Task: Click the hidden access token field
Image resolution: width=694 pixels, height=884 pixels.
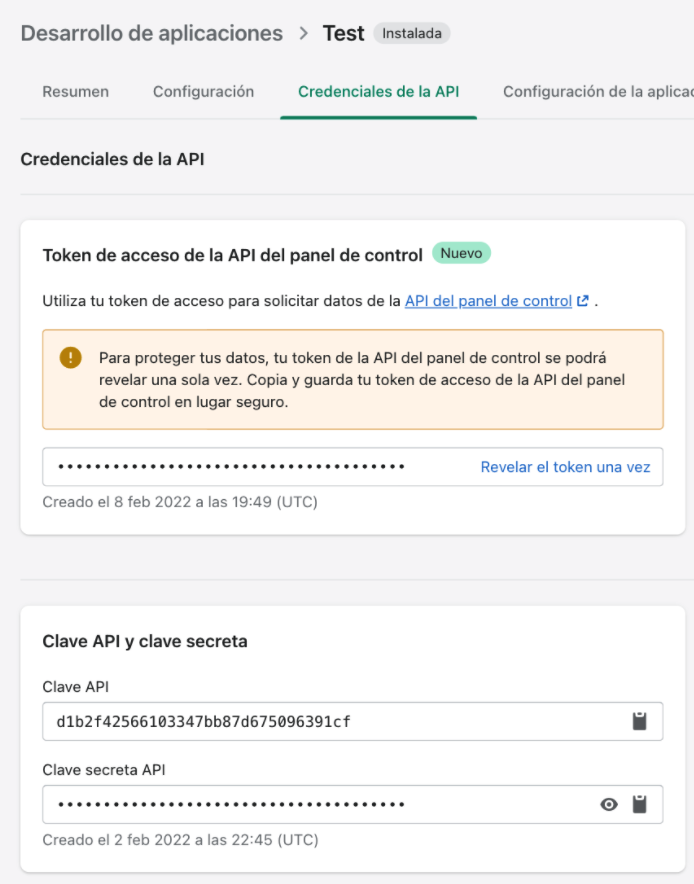Action: [250, 467]
